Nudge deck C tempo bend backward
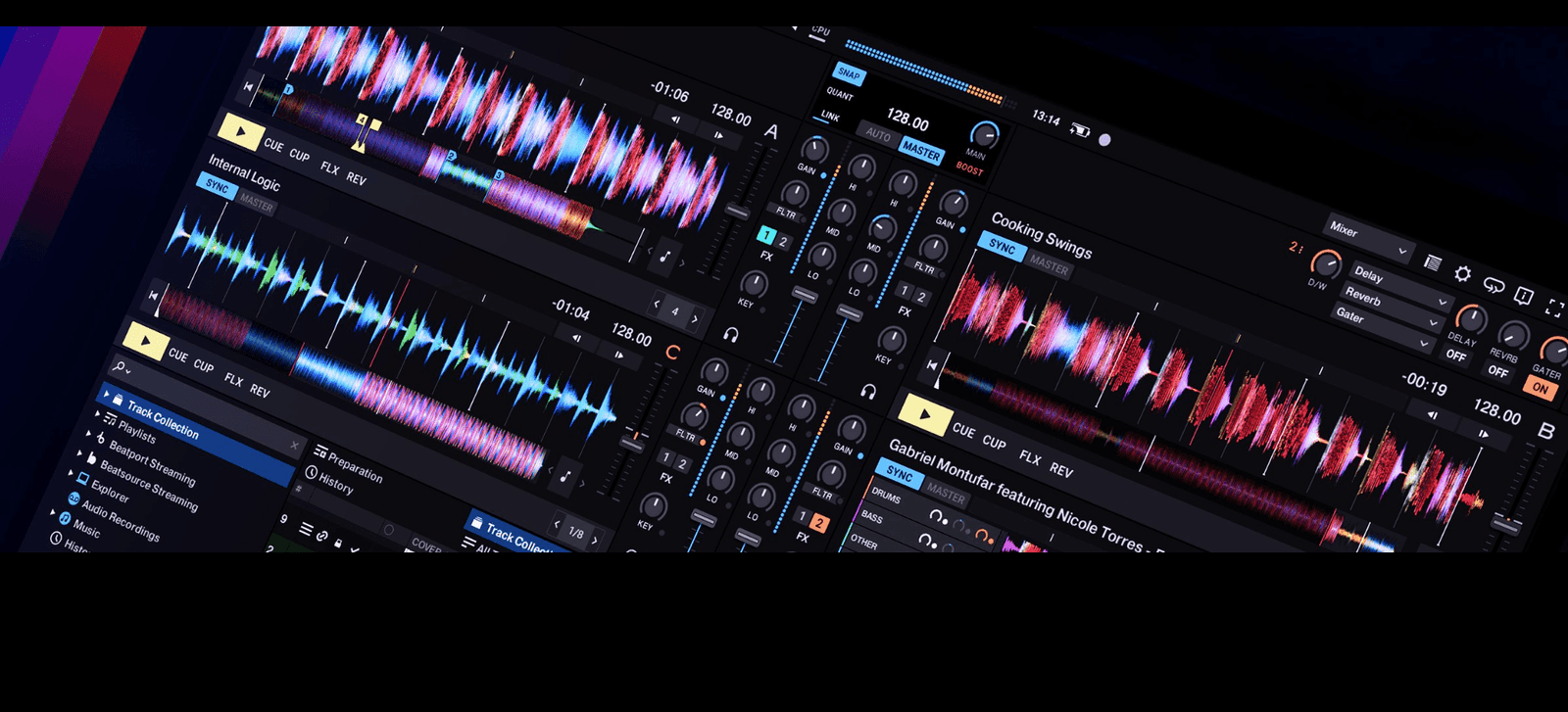The width and height of the screenshot is (1568, 712). pyautogui.click(x=576, y=339)
